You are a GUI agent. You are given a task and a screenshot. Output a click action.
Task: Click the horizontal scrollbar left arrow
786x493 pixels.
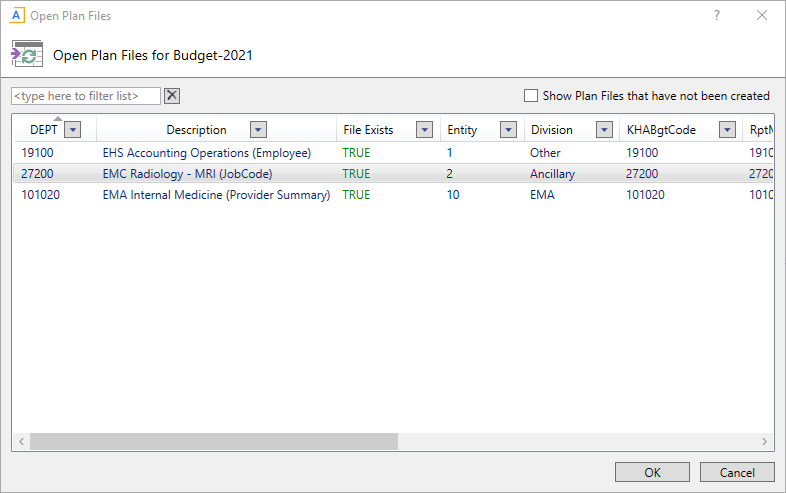(x=21, y=441)
